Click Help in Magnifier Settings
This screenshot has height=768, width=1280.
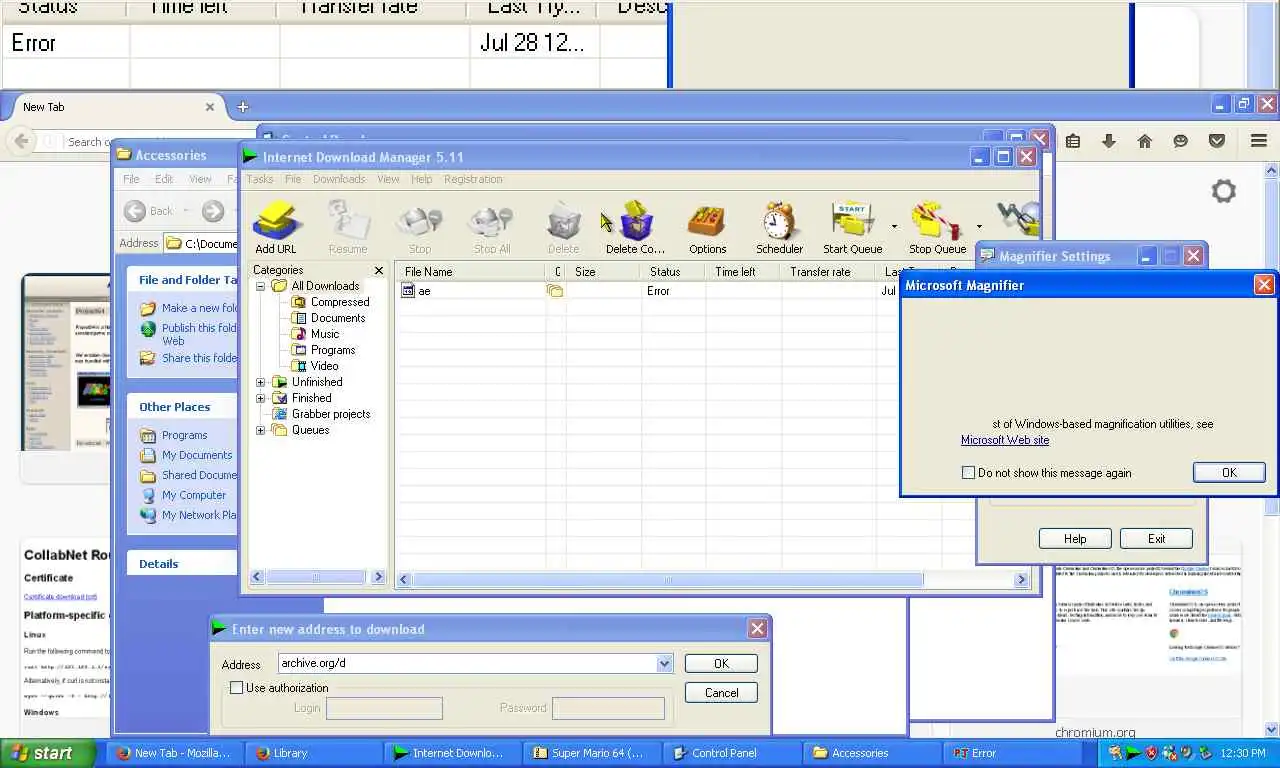pyautogui.click(x=1075, y=539)
